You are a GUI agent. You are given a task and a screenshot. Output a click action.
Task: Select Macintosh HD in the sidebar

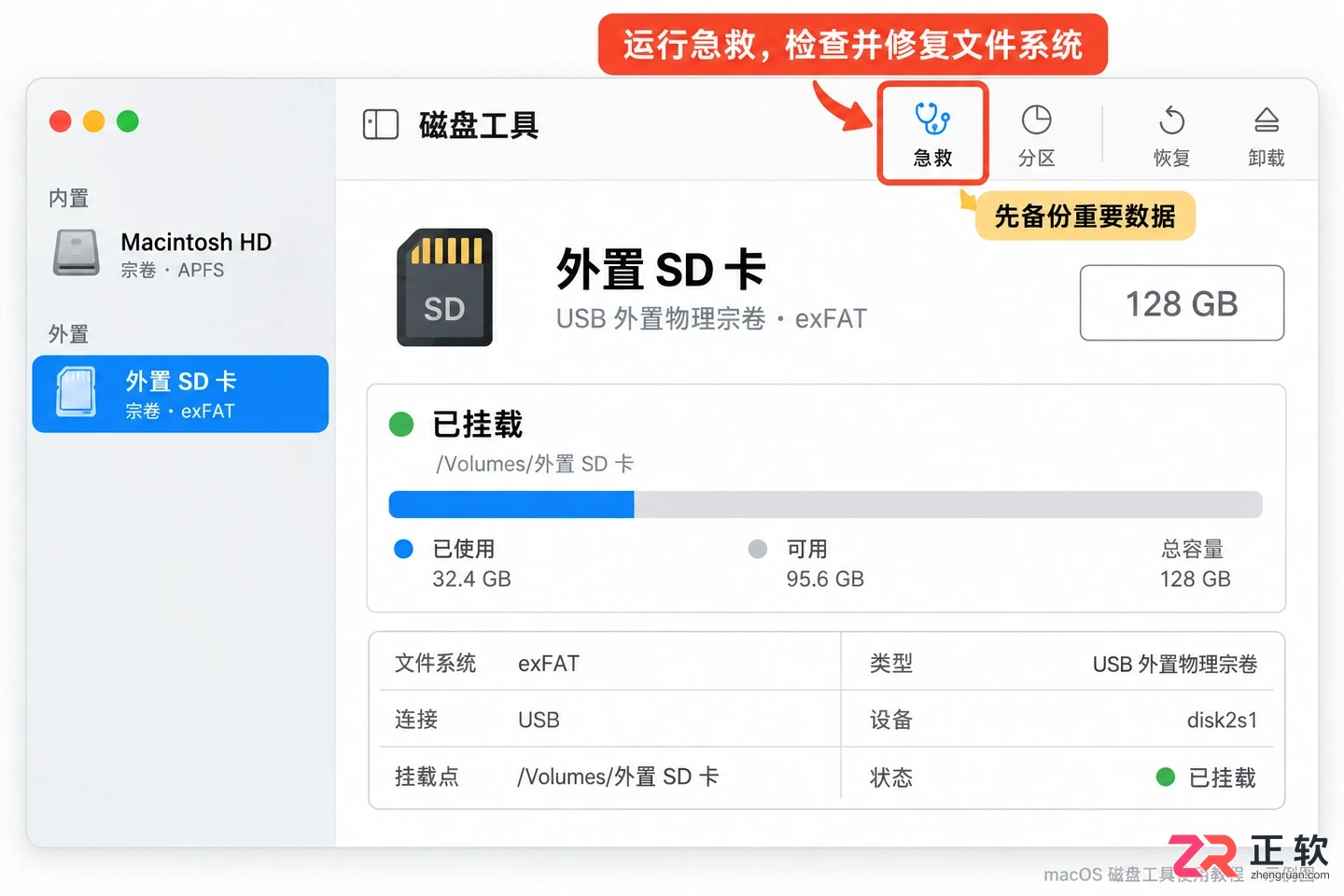(180, 254)
